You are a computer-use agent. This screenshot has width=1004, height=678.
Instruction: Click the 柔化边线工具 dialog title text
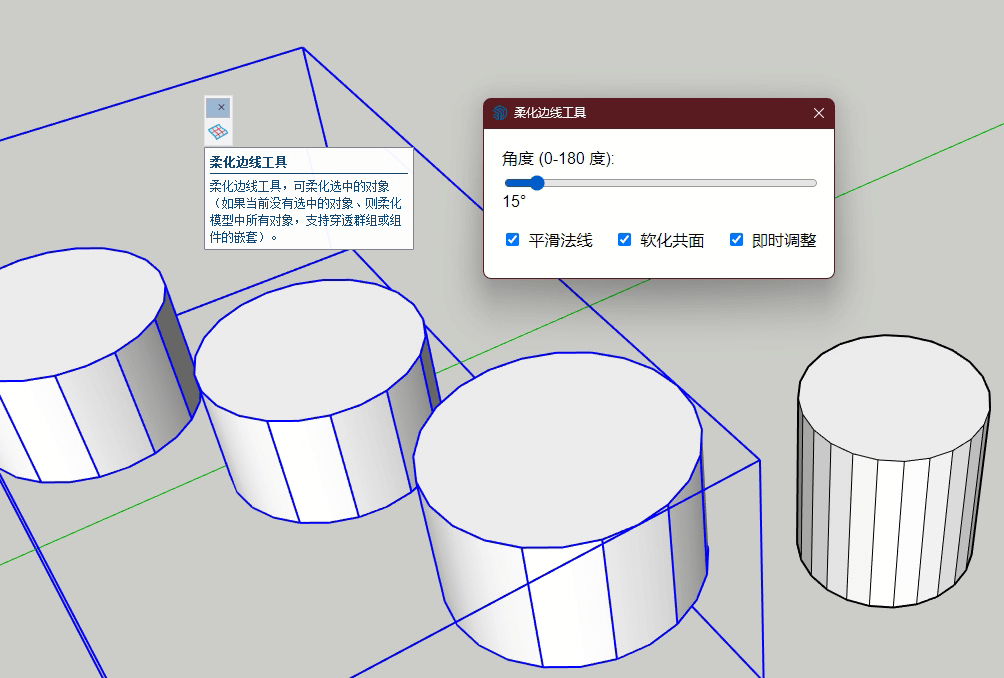[x=550, y=113]
